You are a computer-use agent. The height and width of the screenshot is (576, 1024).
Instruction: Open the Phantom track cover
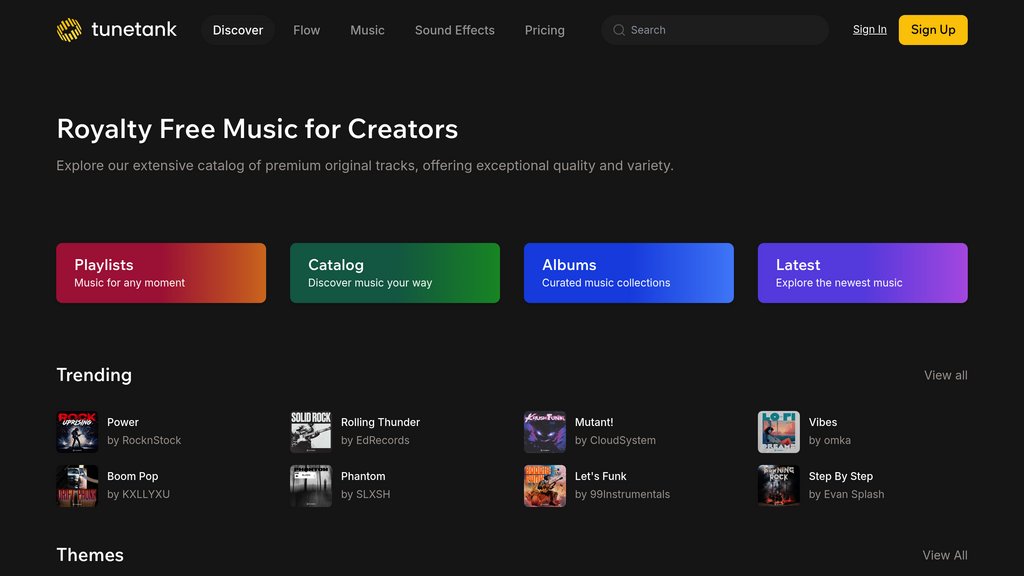pyautogui.click(x=311, y=486)
